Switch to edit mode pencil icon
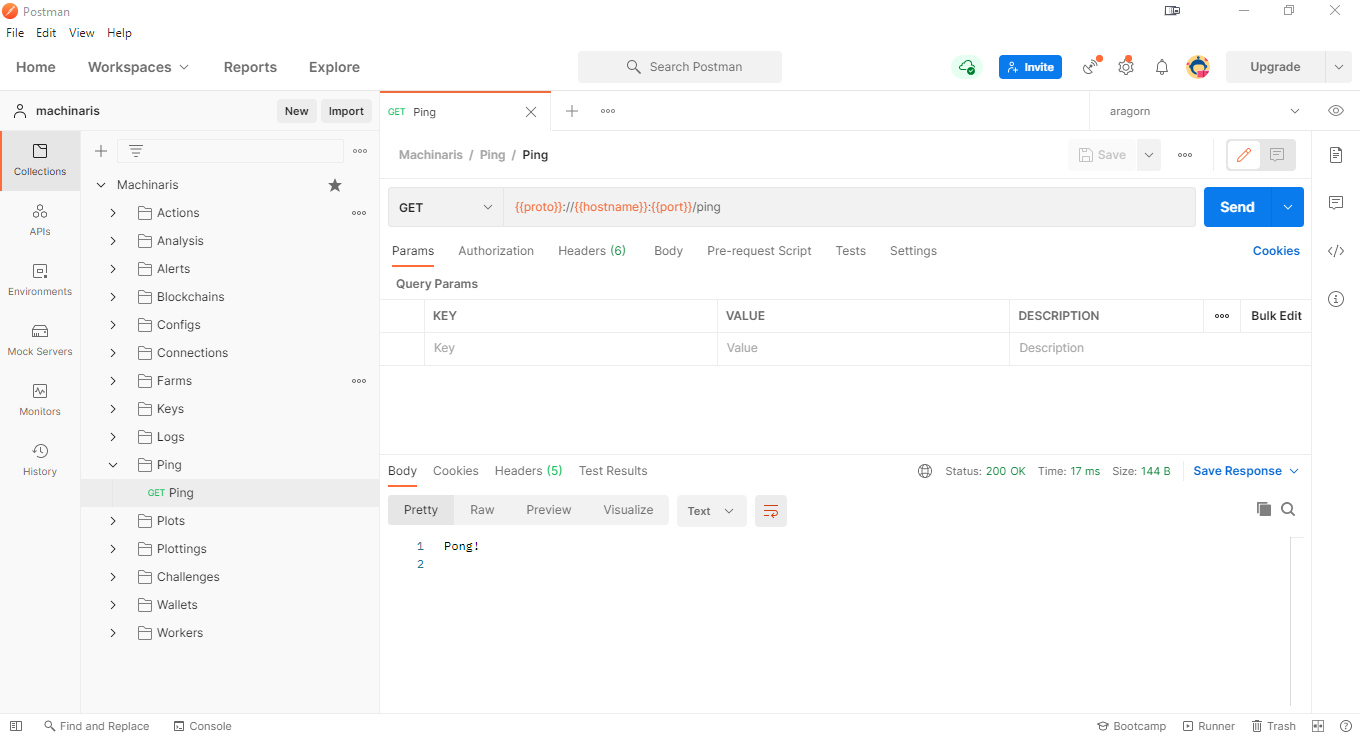Viewport: 1360px width, 738px height. 1244,155
